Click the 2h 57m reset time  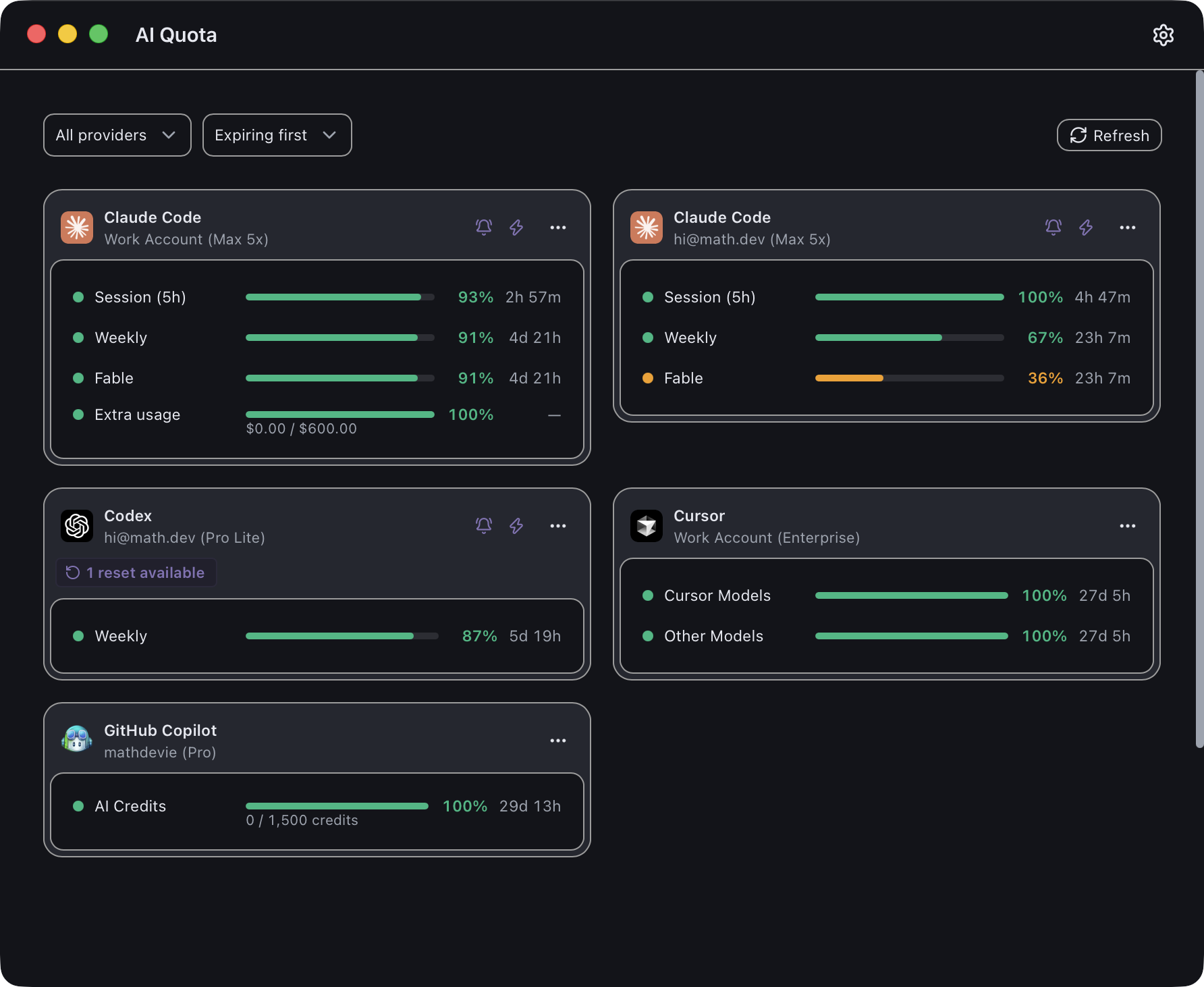tap(533, 297)
